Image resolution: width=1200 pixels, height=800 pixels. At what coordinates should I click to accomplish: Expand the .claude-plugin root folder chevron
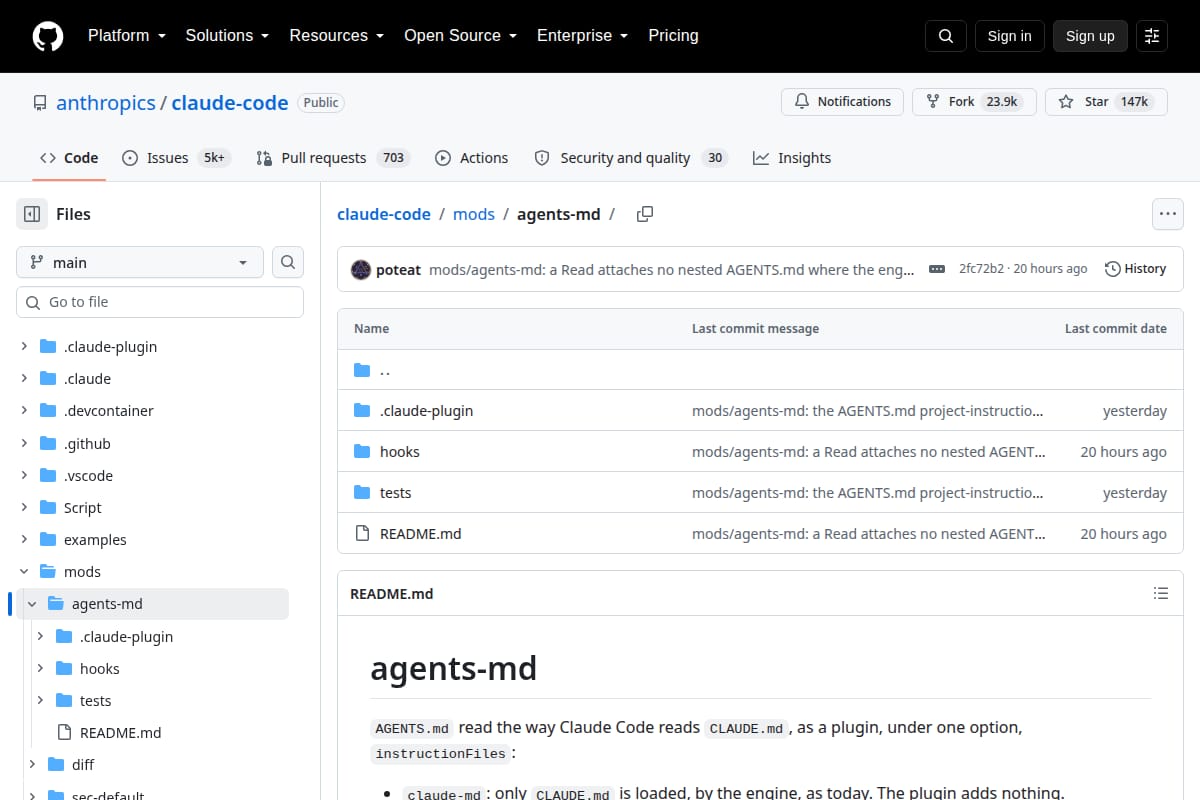click(24, 347)
